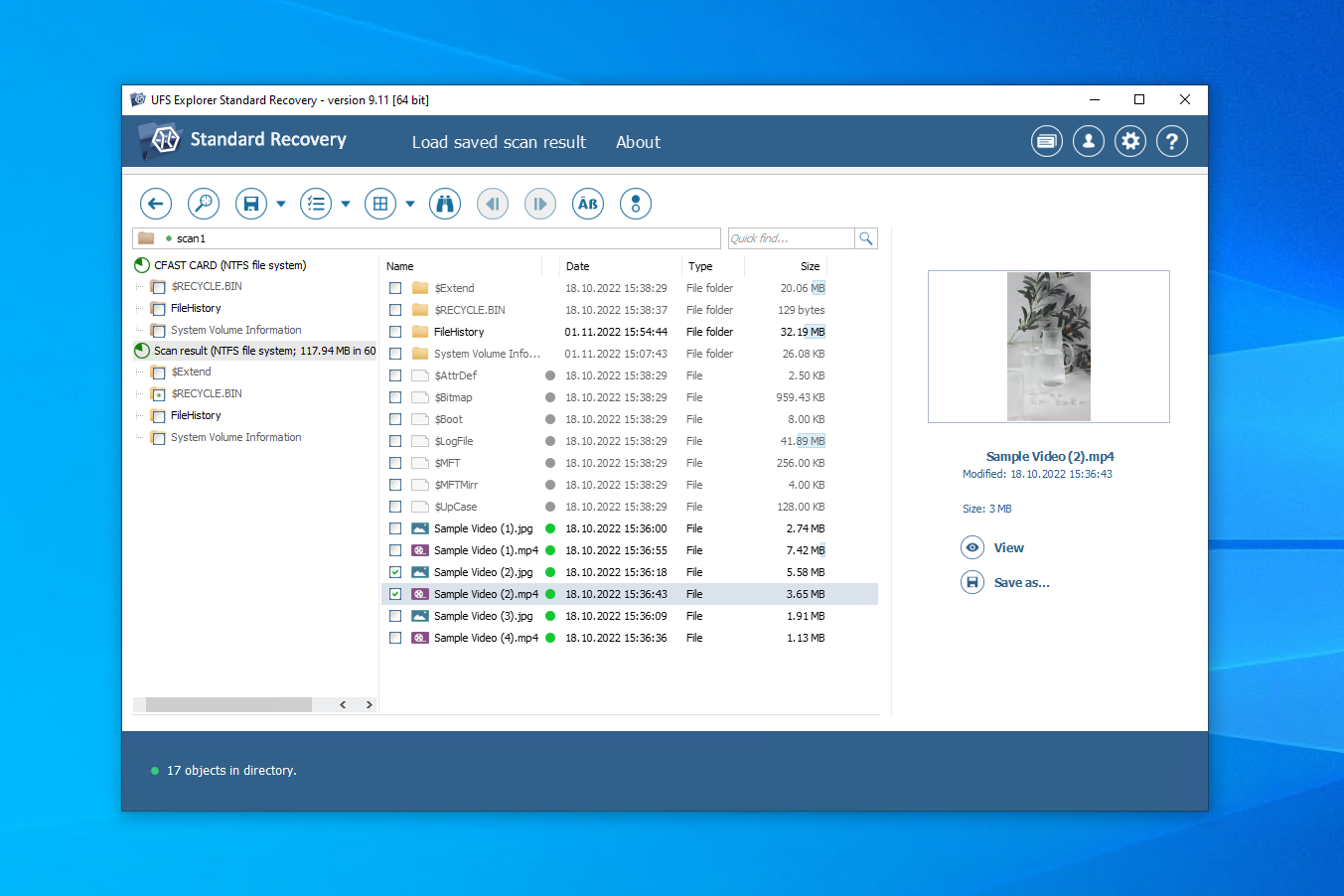The height and width of the screenshot is (896, 1344).
Task: Click the binoculars find icon
Action: coord(445,204)
